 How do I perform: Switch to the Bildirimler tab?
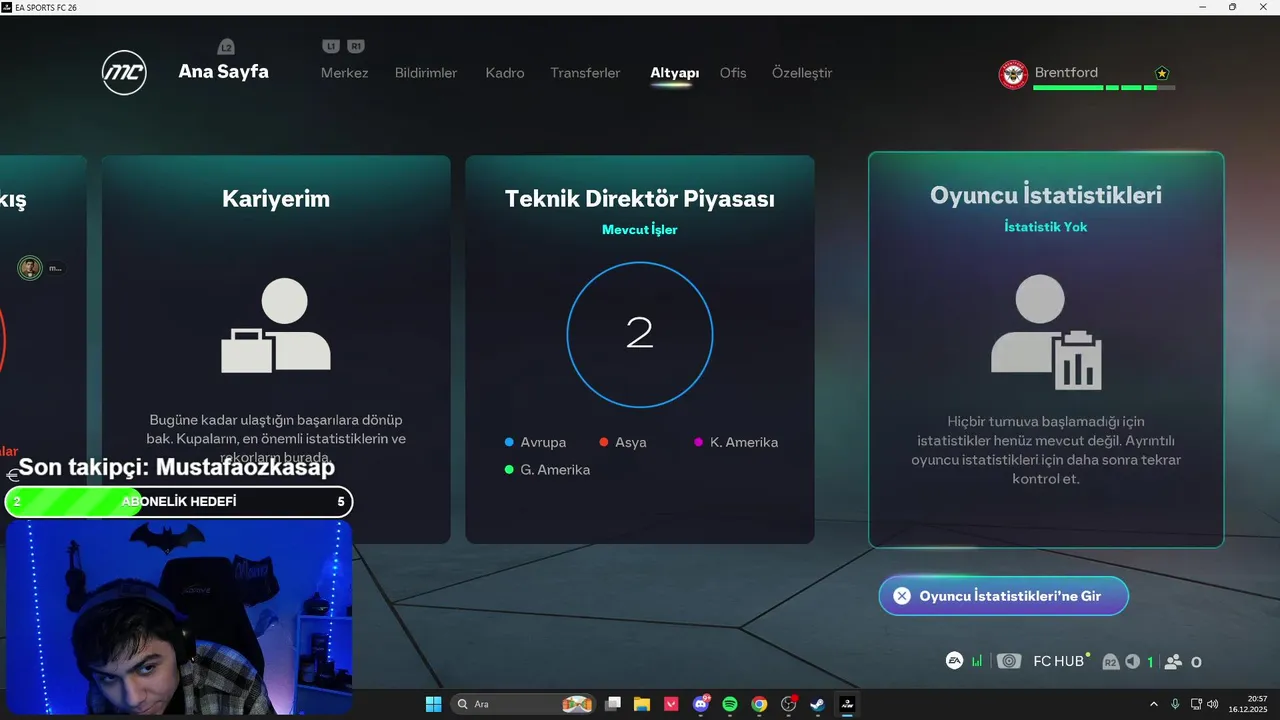[426, 73]
